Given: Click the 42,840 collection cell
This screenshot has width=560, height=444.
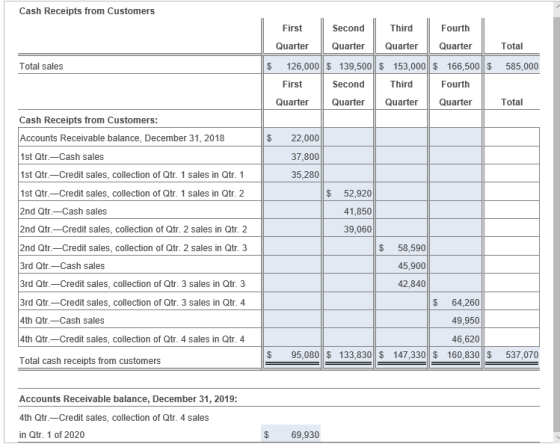Looking at the screenshot, I should click(x=401, y=284).
